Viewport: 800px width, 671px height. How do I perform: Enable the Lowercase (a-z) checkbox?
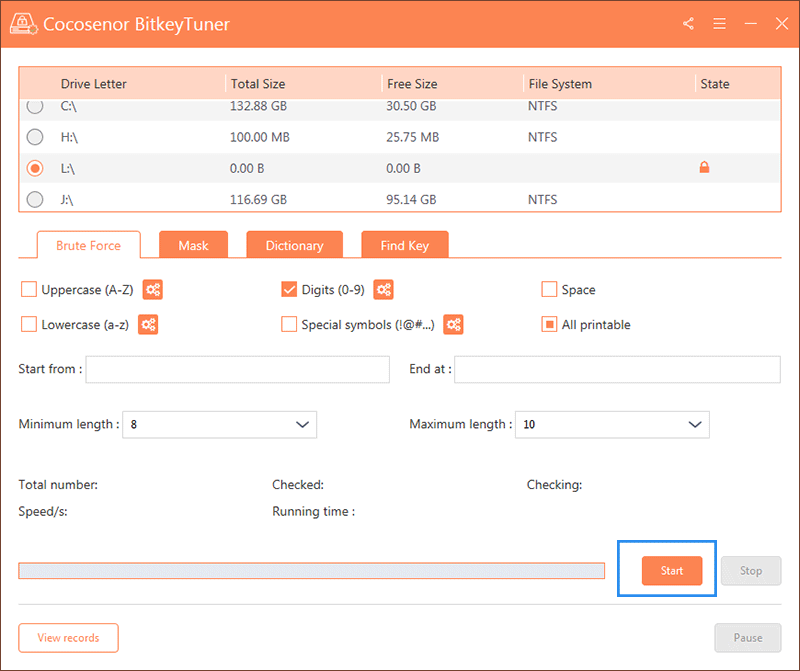tap(29, 324)
